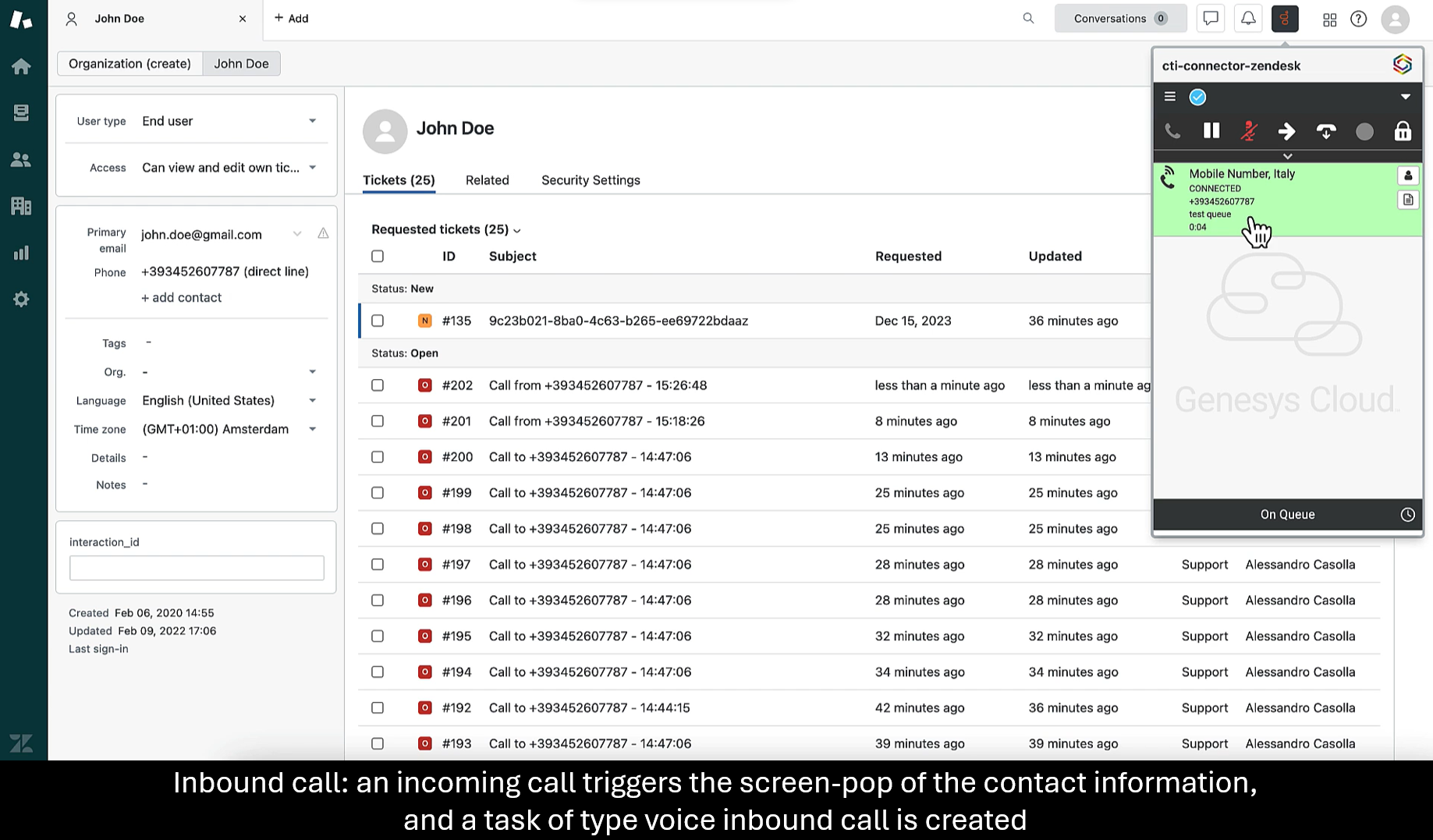The width and height of the screenshot is (1433, 840).
Task: Click the + add contact link
Action: (x=181, y=297)
